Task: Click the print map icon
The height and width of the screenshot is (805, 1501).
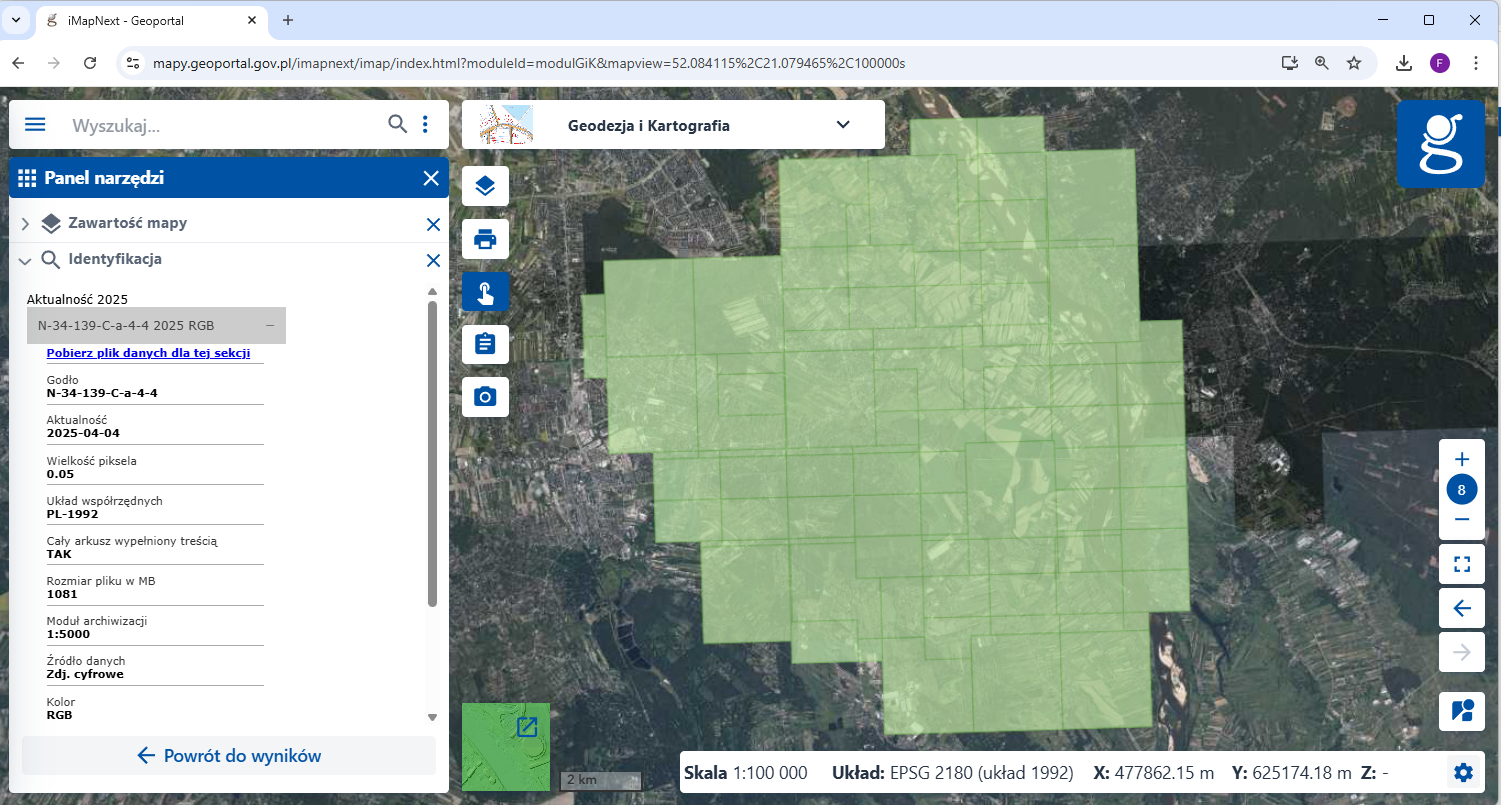Action: tap(485, 239)
